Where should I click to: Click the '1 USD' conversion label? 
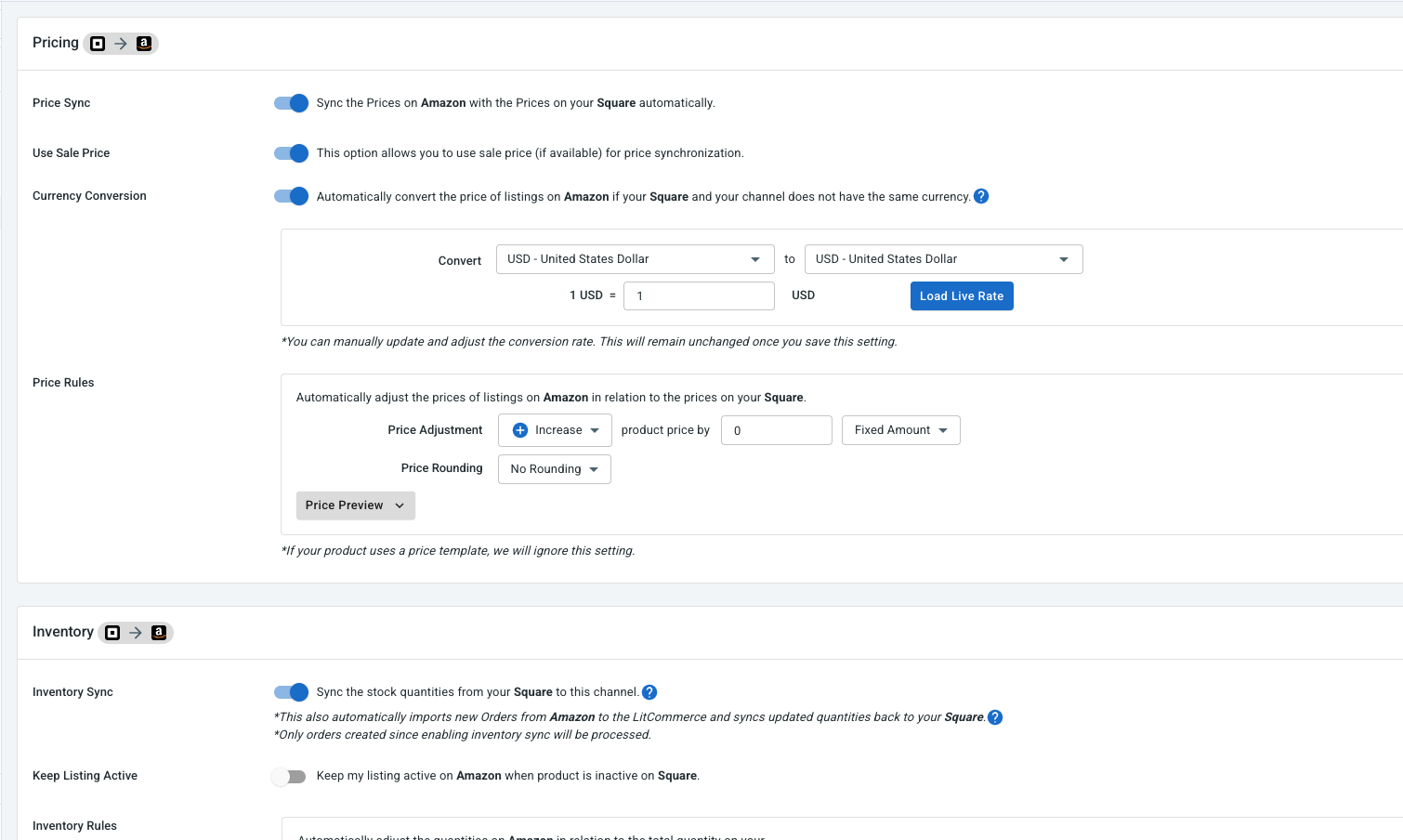coord(586,295)
